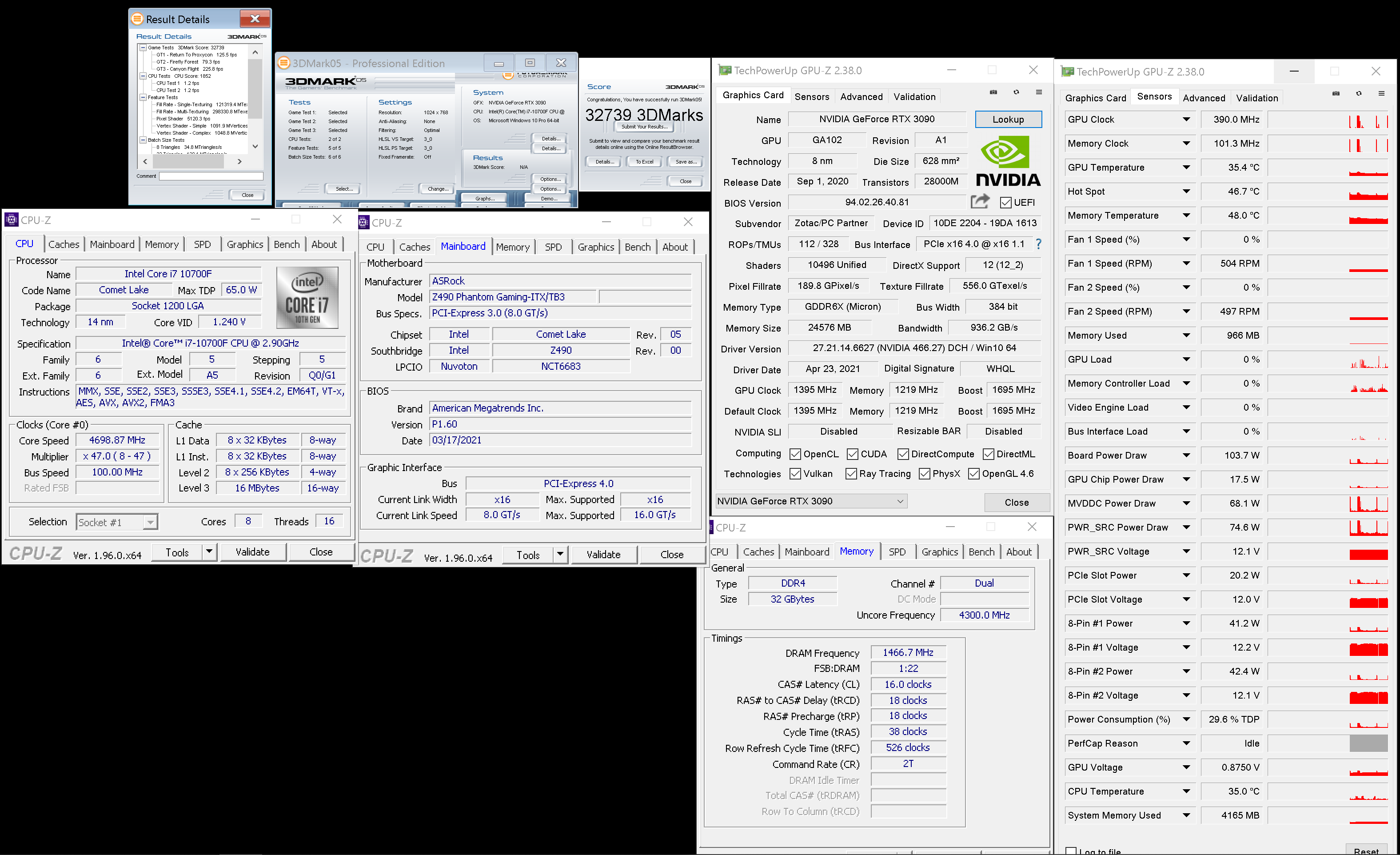Click the BIOS share/export arrow icon
The width and height of the screenshot is (1400, 855).
pos(980,201)
